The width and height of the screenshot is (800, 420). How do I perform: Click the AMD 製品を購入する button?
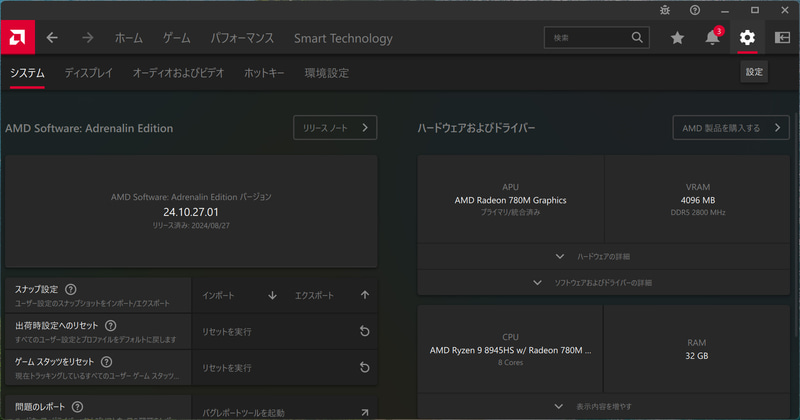[x=731, y=128]
